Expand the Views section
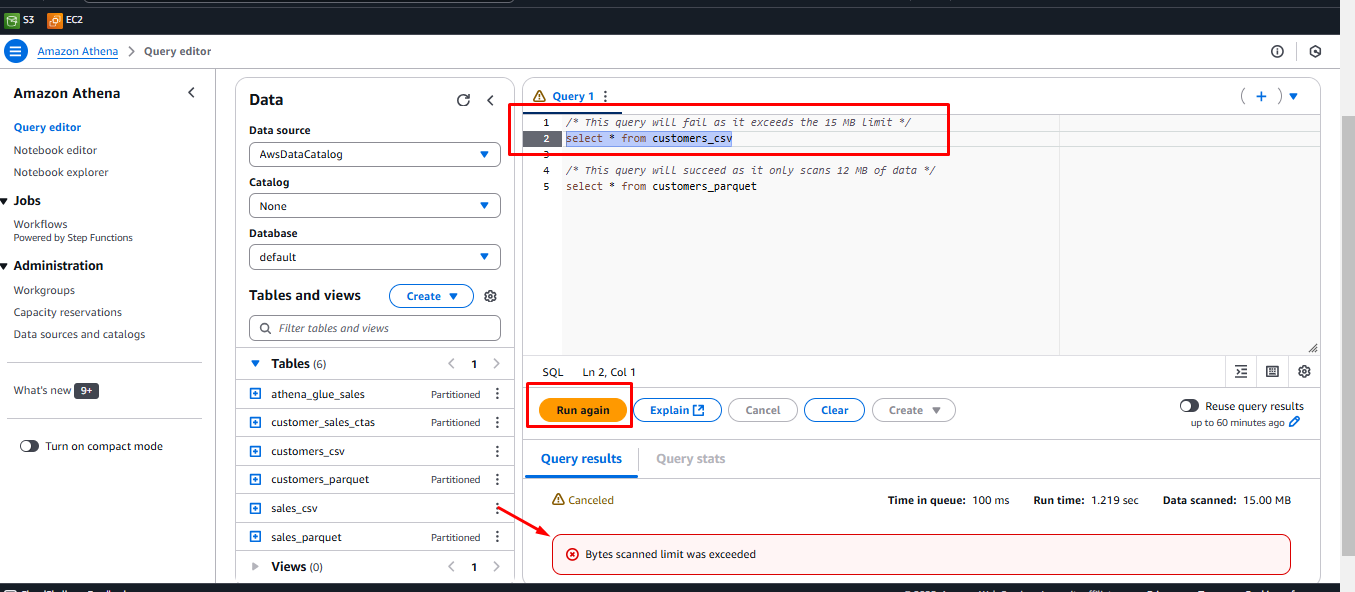The width and height of the screenshot is (1355, 592). [x=255, y=567]
